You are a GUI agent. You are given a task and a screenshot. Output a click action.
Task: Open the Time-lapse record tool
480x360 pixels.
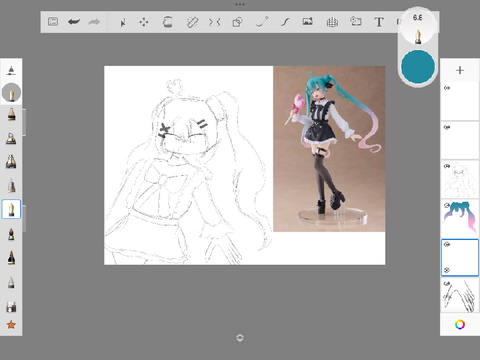[x=356, y=22]
